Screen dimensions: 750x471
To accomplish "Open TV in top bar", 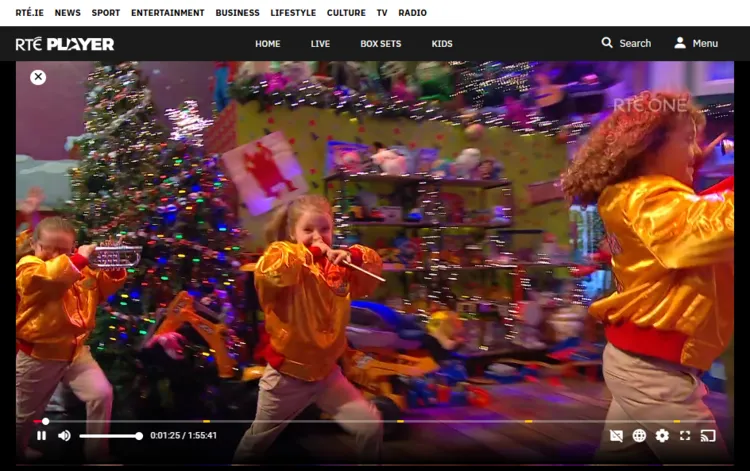I will [382, 13].
